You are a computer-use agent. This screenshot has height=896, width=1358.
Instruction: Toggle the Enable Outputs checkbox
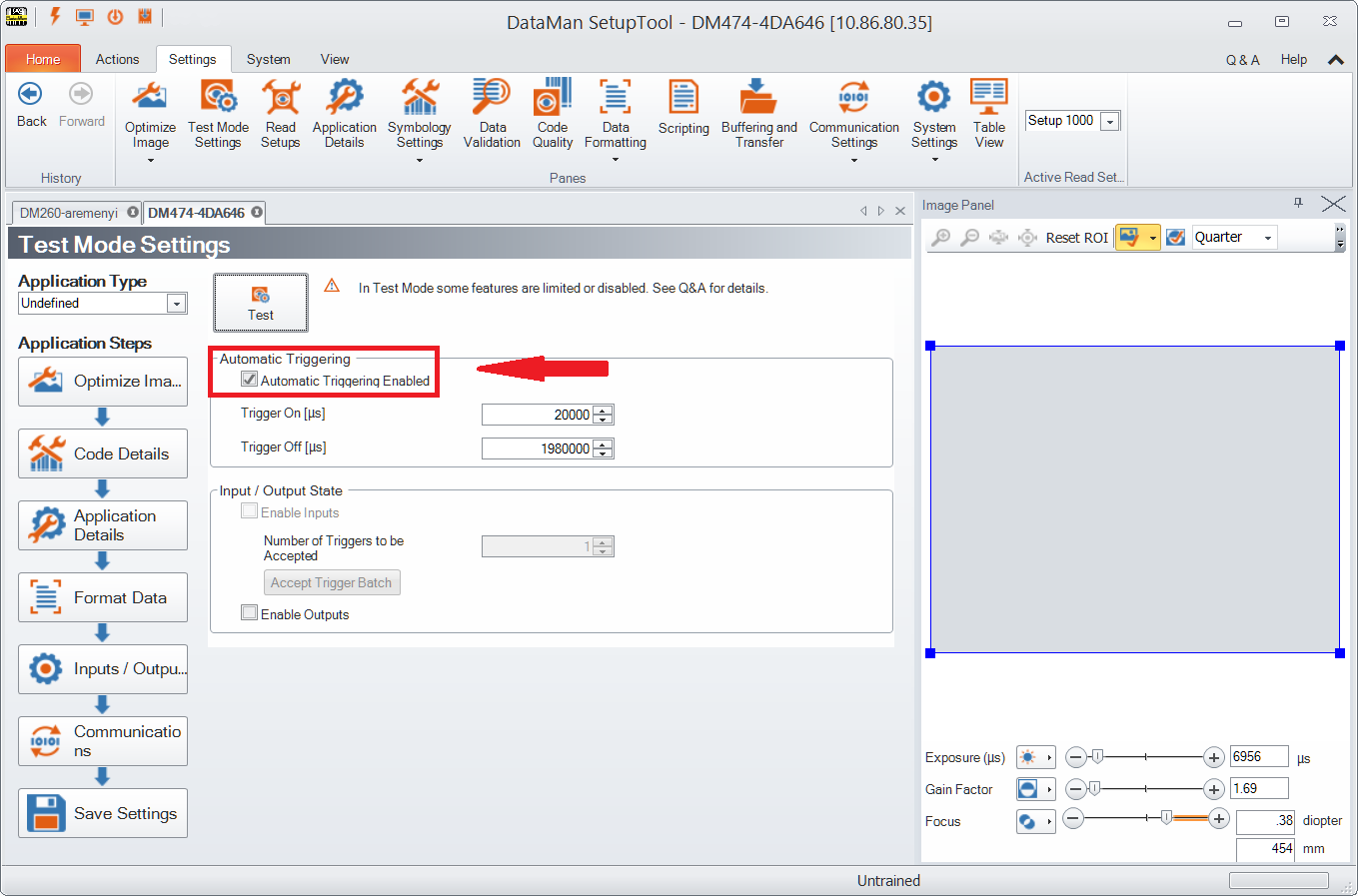(250, 613)
